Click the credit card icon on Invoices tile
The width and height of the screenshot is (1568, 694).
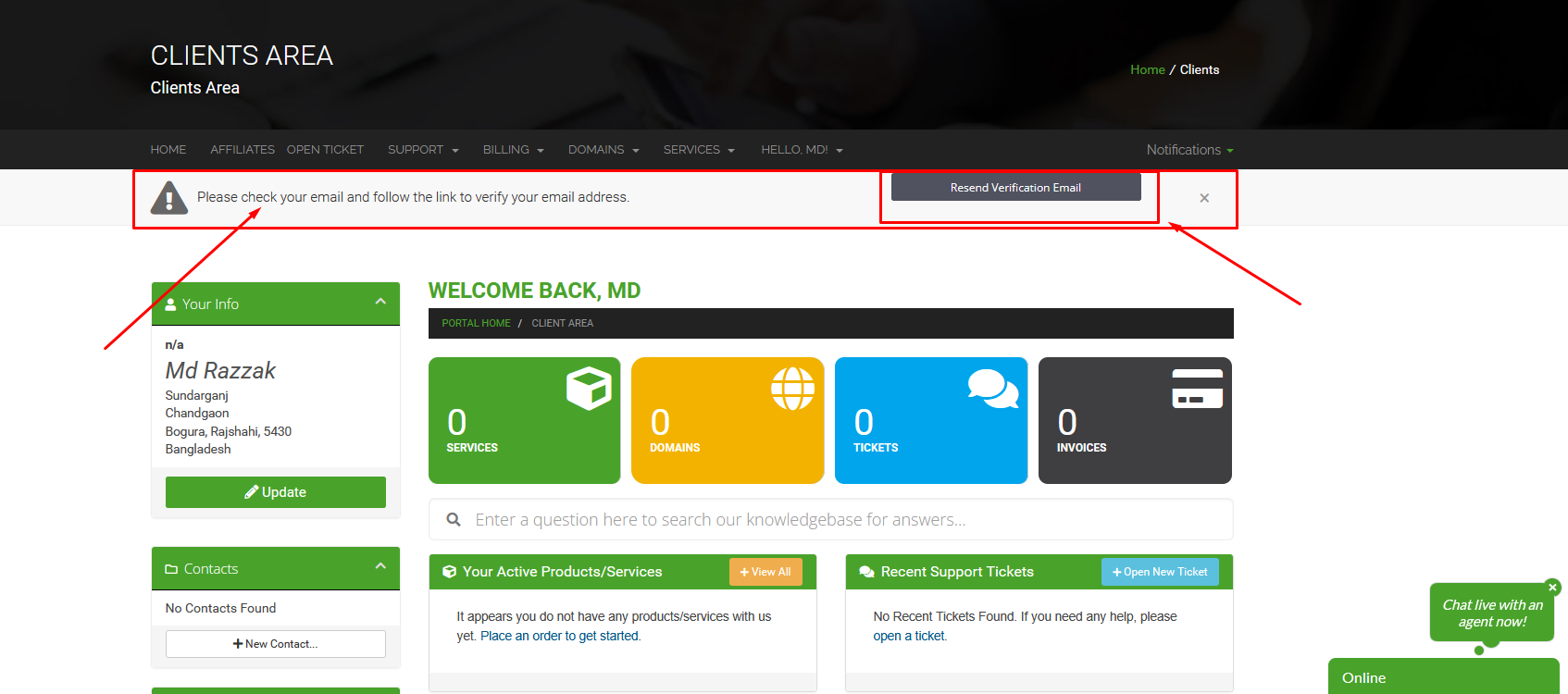[1197, 389]
